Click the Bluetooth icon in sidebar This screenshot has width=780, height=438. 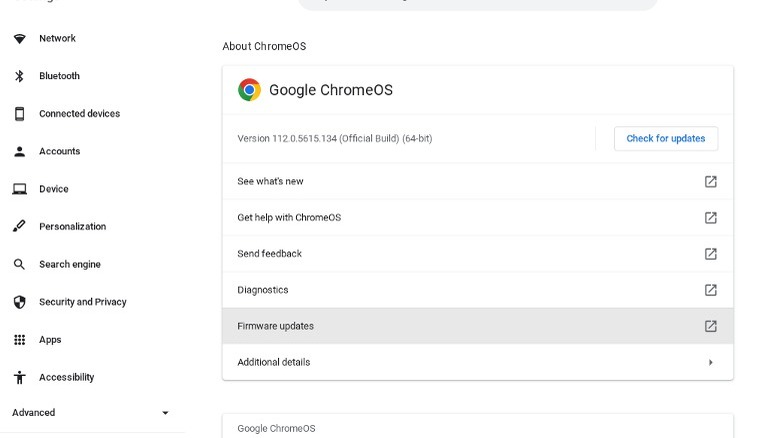point(19,76)
